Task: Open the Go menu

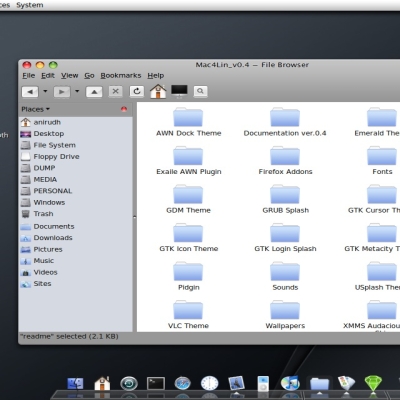Action: 89,76
